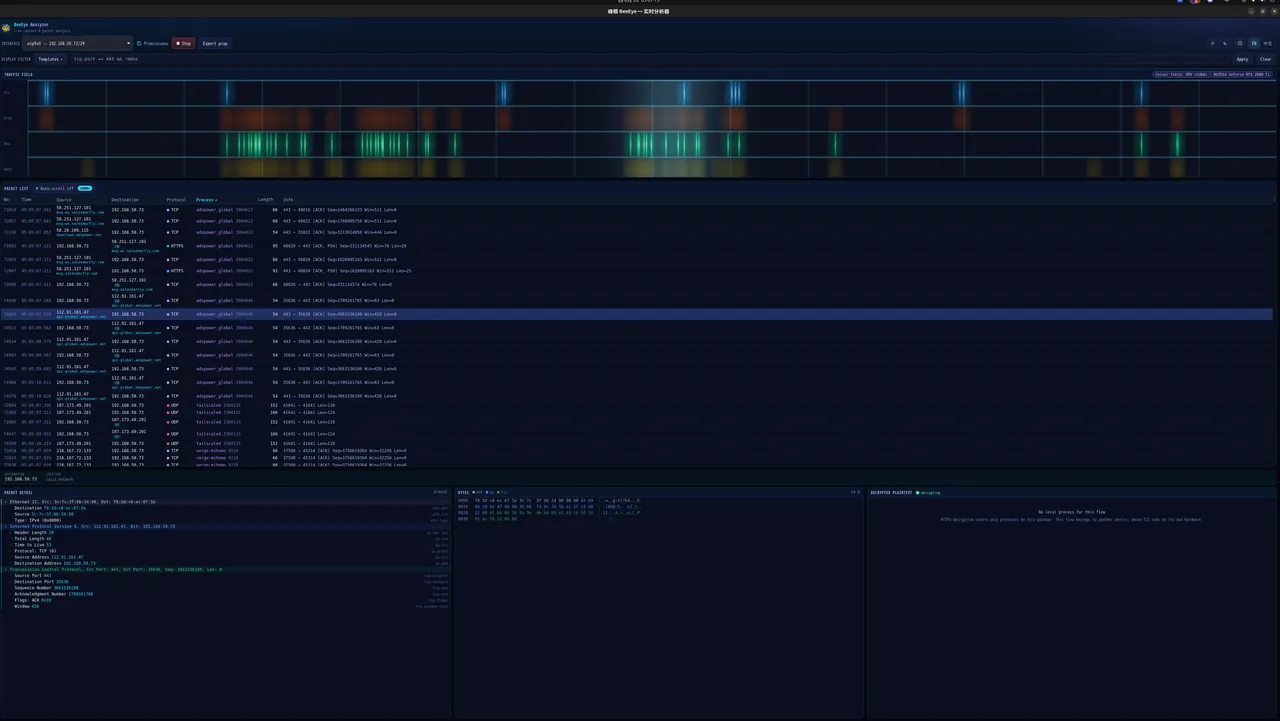This screenshot has height=721, width=1280.
Task: Open settings gear icon near language toggle
Action: pyautogui.click(x=1240, y=43)
